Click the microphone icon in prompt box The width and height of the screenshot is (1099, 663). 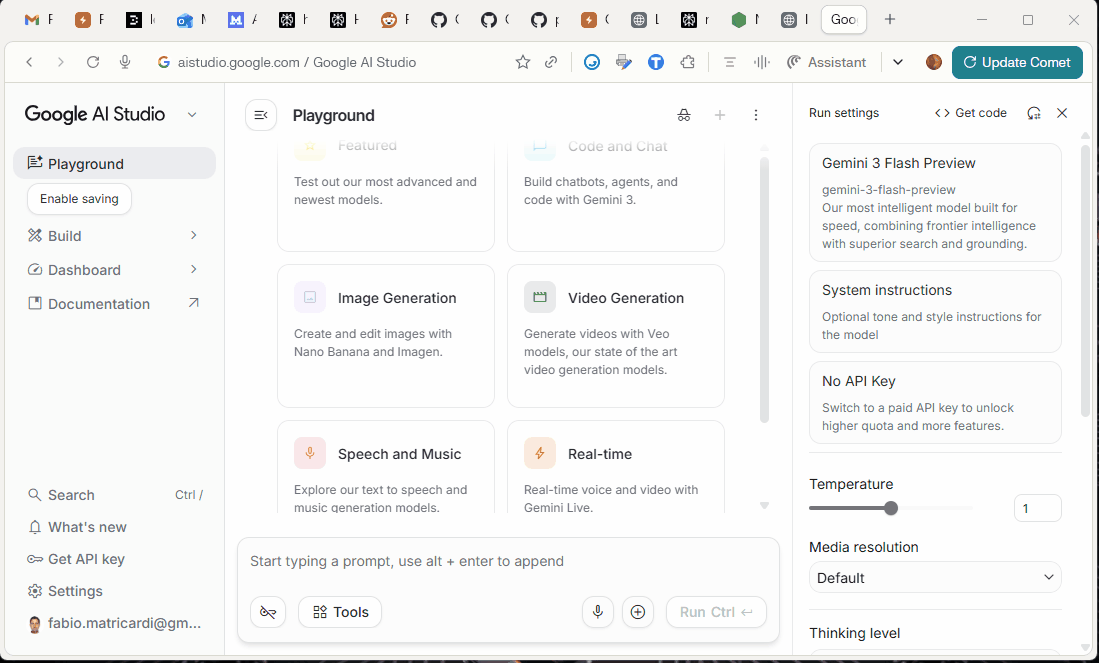point(598,612)
